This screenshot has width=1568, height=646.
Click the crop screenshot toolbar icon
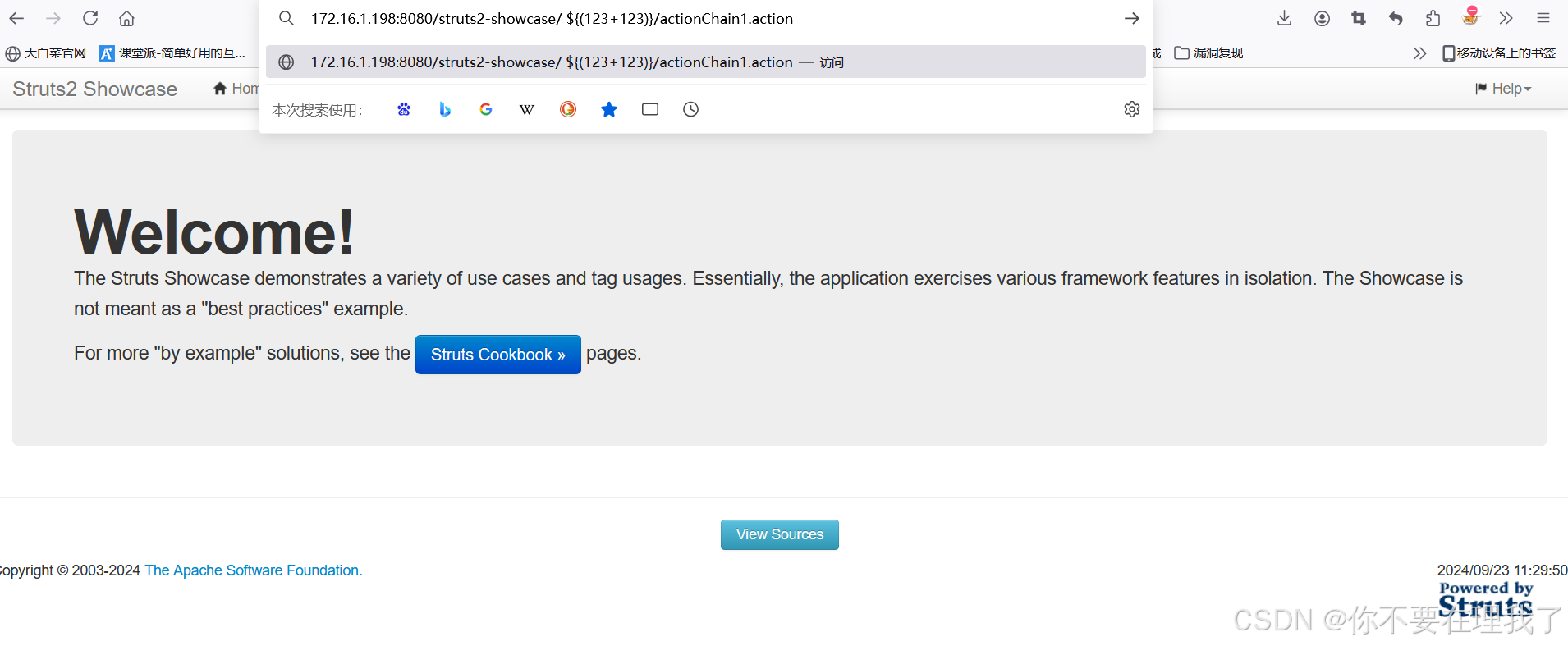[x=1359, y=18]
